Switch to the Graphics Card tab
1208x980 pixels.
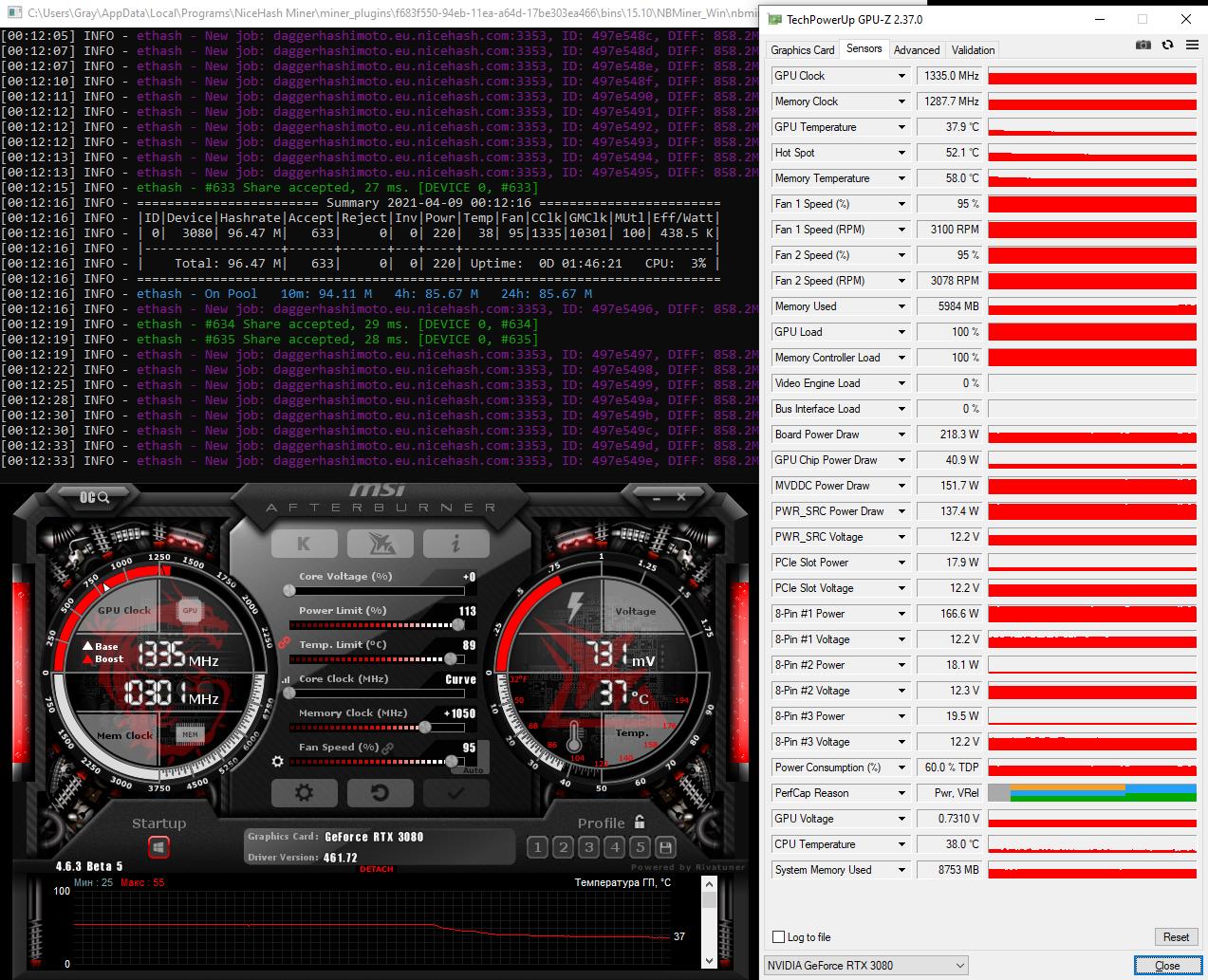[x=803, y=50]
